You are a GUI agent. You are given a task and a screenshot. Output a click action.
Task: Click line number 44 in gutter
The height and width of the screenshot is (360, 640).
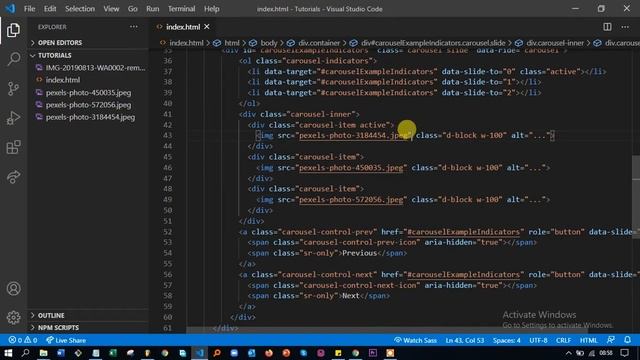[x=167, y=146]
